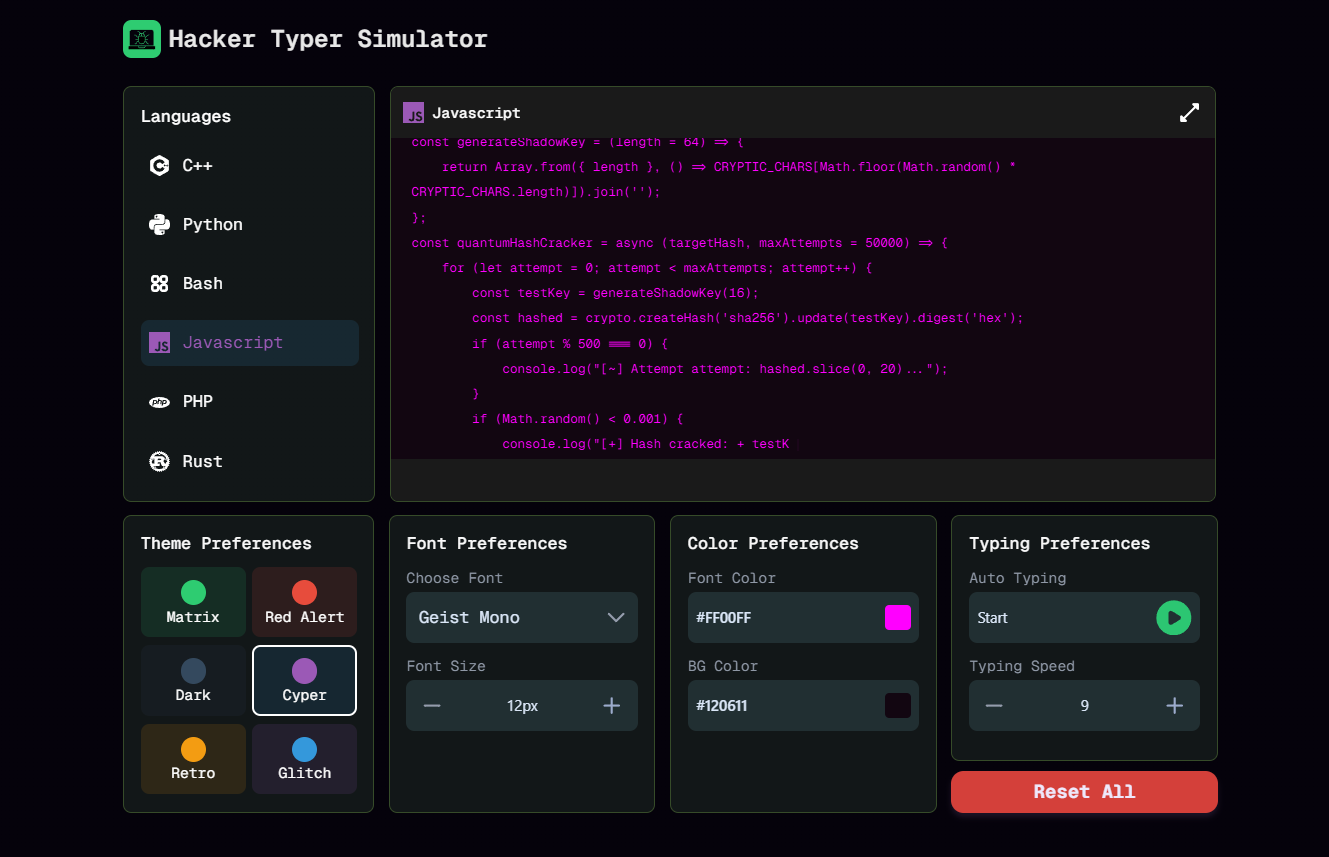Increase font size with plus button
Screen dimensions: 1329x857
pyautogui.click(x=612, y=706)
